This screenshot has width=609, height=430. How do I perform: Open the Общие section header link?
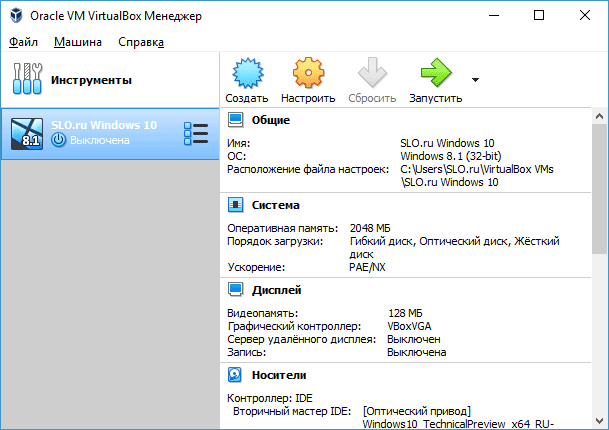(271, 120)
